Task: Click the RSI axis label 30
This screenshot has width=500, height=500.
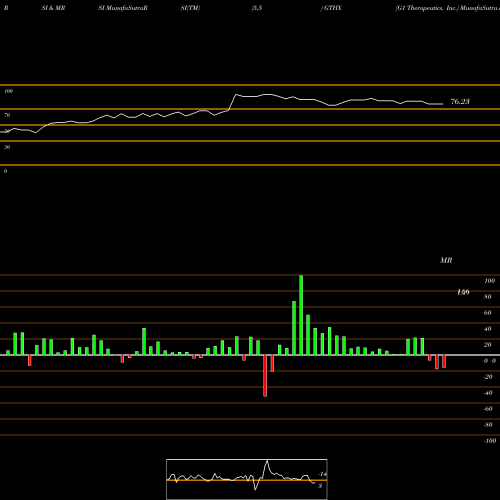Action: [x=7, y=147]
